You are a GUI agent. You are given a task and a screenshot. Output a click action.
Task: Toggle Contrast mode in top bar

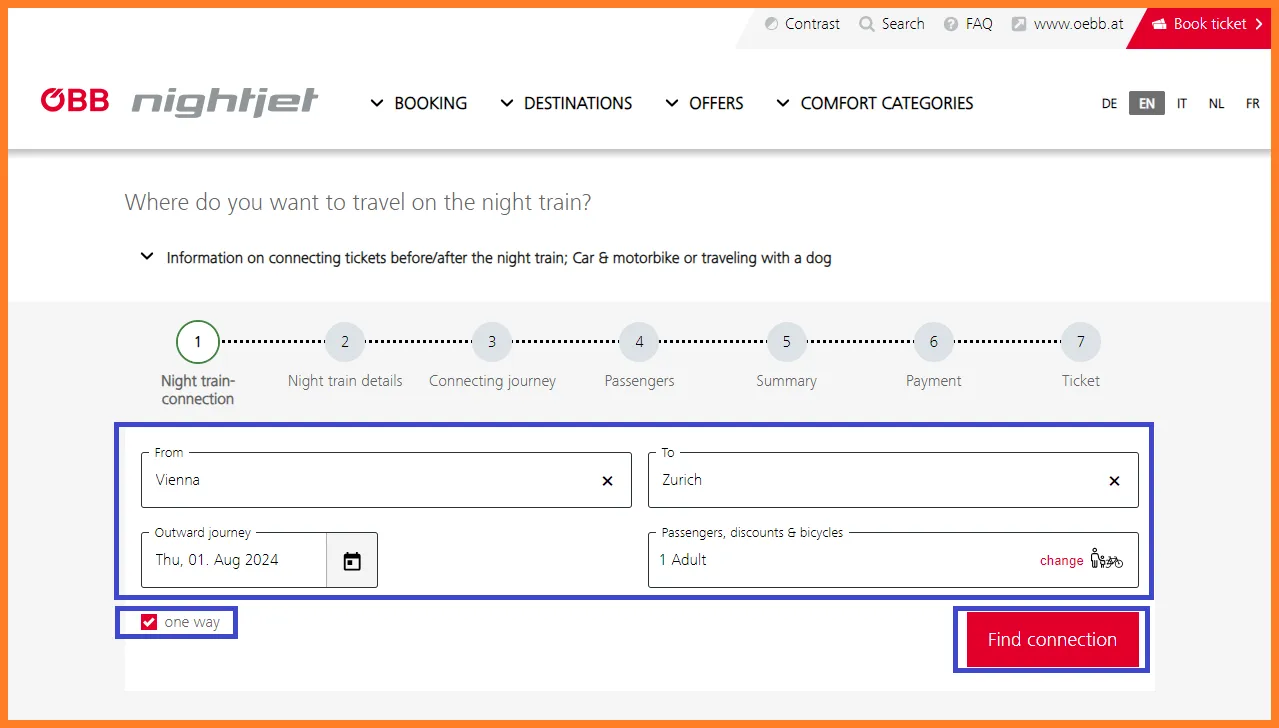(802, 24)
